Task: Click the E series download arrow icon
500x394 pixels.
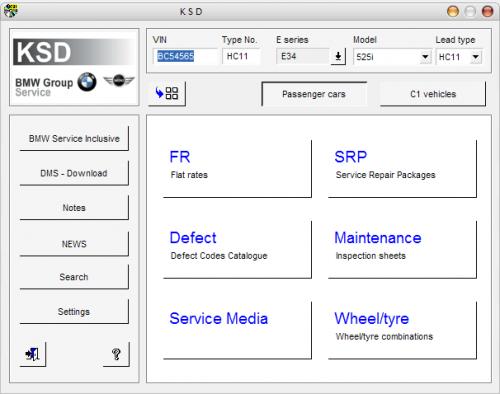Action: 338,56
